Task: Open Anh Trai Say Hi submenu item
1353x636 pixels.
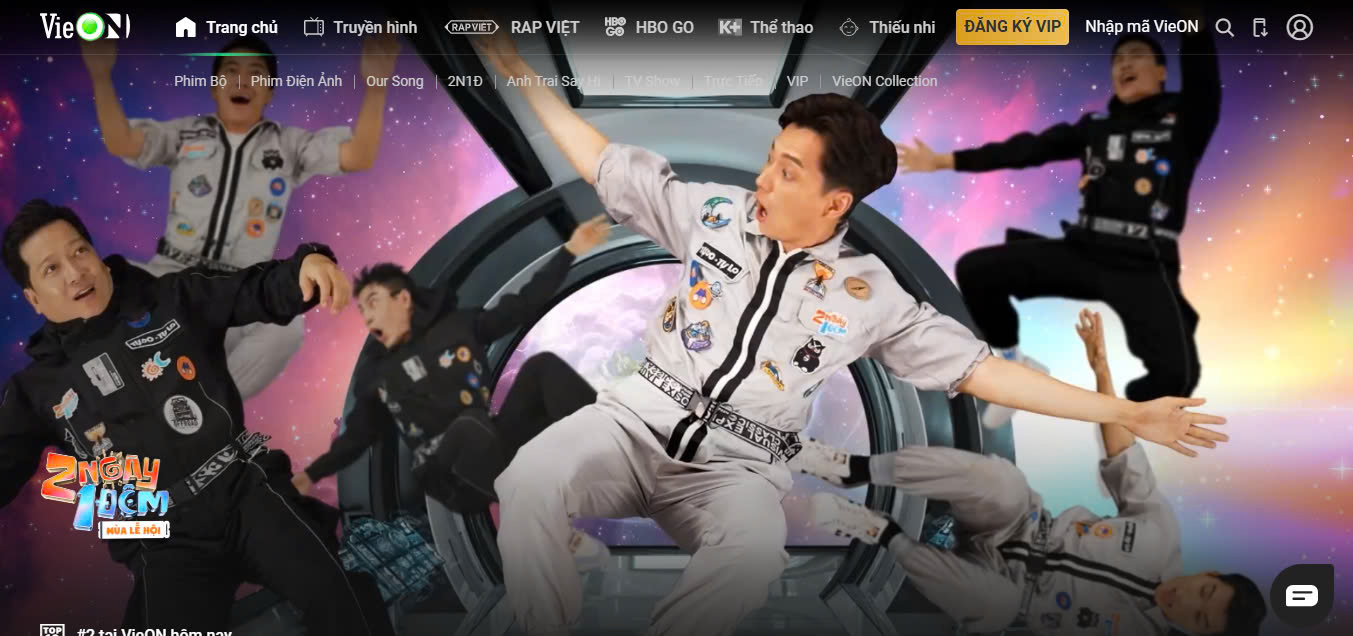Action: [554, 81]
